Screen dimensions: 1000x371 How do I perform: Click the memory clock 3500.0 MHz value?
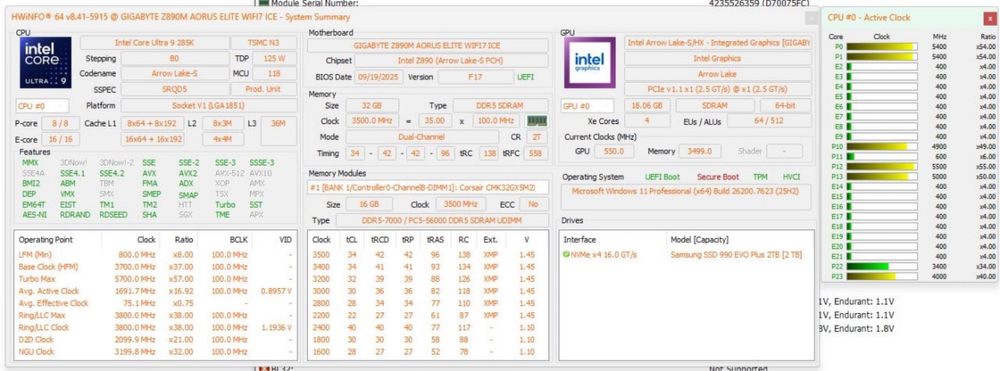(x=372, y=120)
